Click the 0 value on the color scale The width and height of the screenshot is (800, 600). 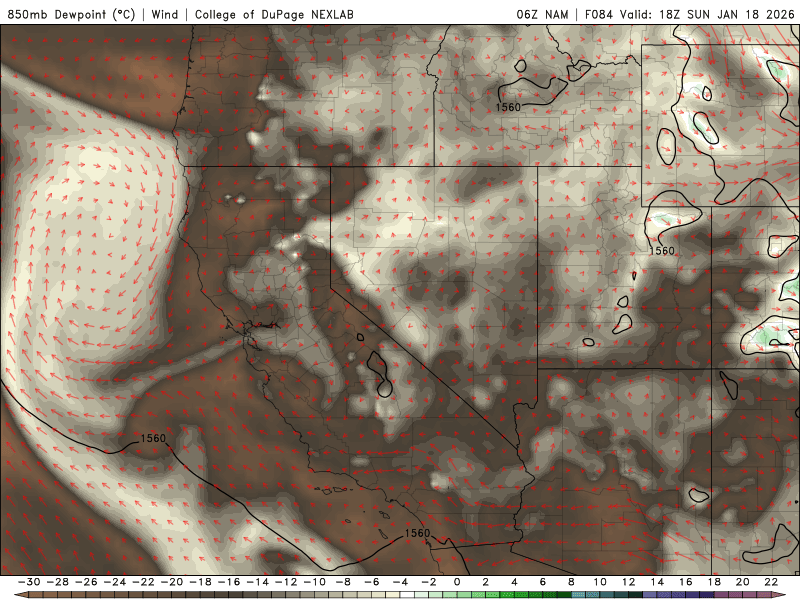457,582
